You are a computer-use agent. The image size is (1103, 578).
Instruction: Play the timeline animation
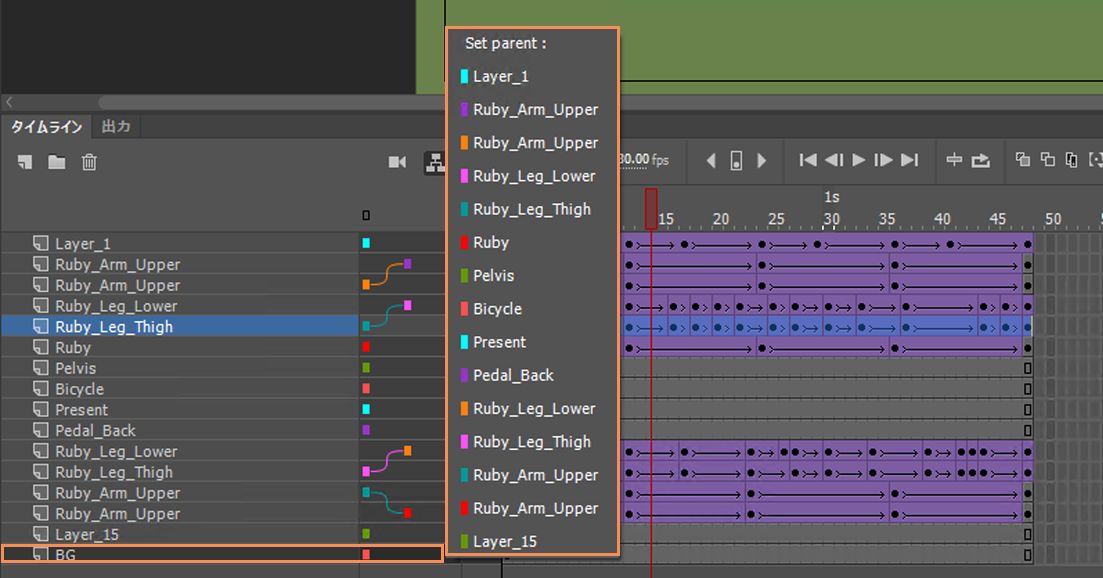[858, 160]
